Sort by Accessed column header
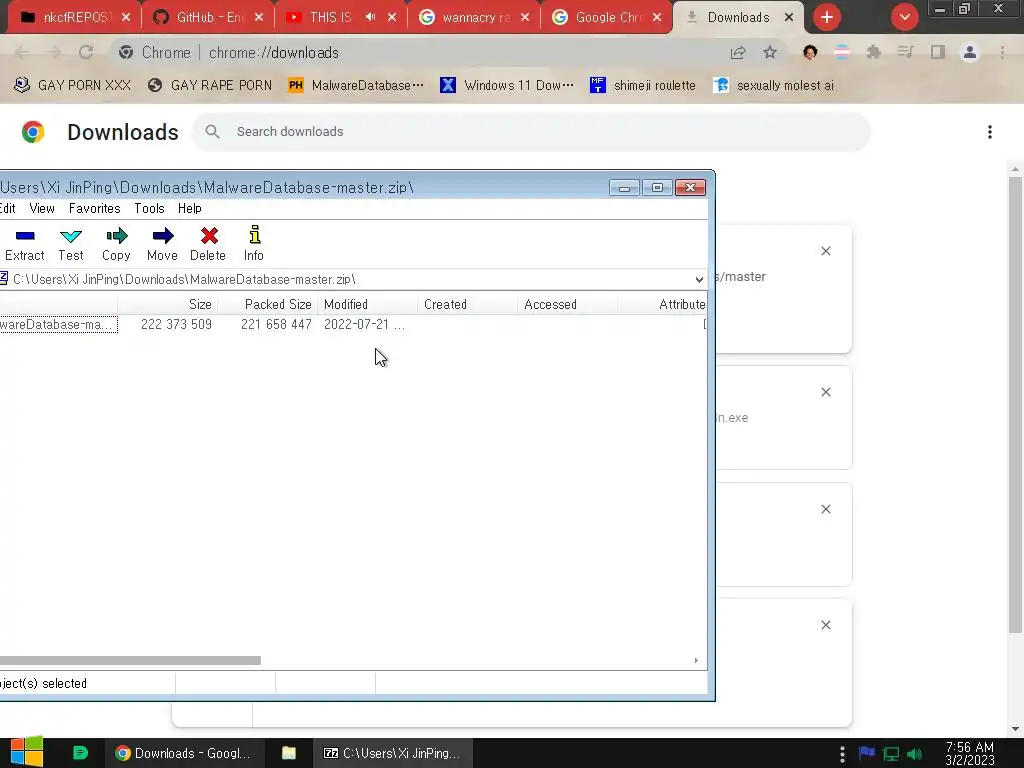Screen dimensions: 1024x768 tap(568, 304)
